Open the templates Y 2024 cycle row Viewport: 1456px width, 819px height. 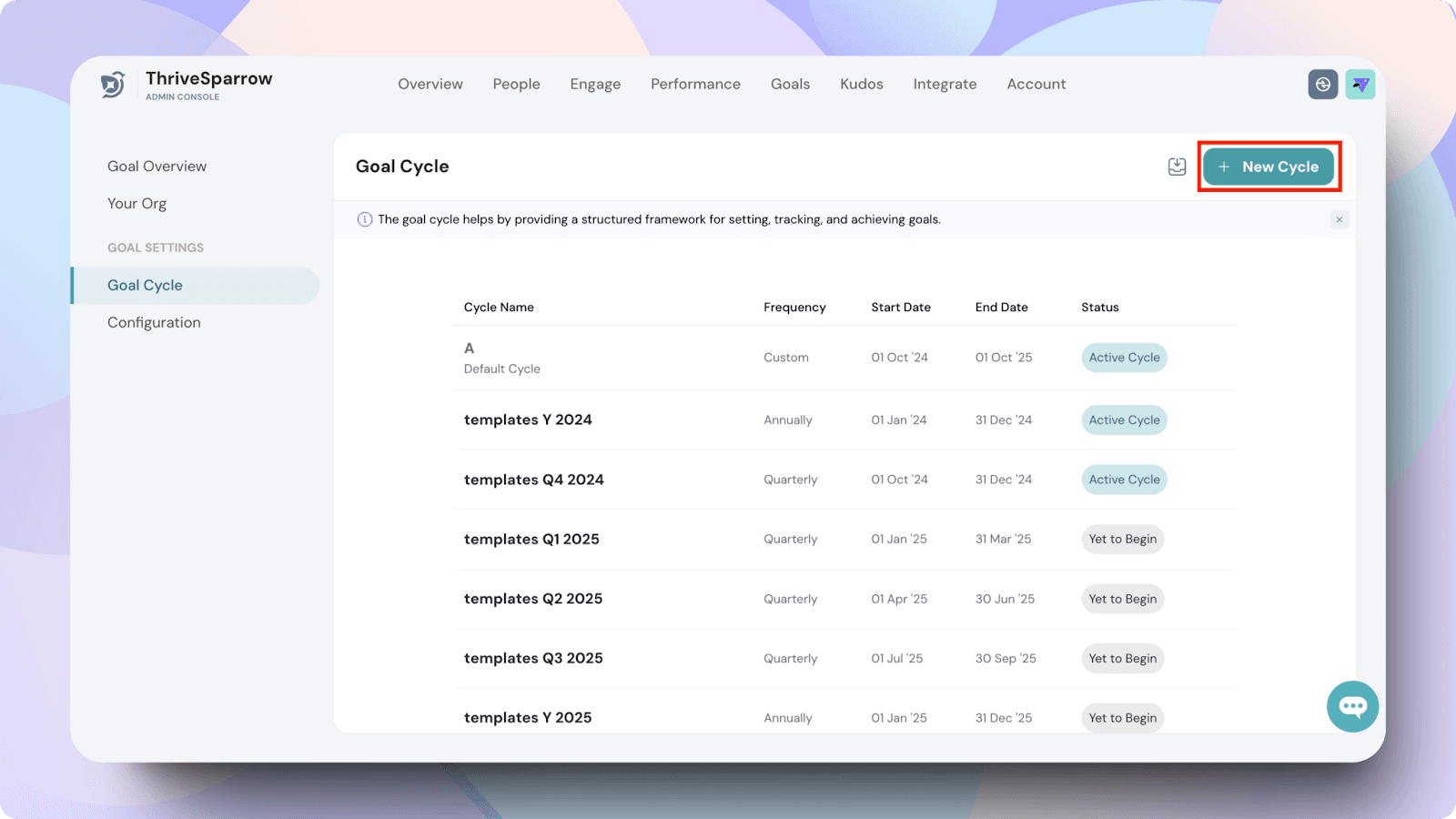(528, 420)
